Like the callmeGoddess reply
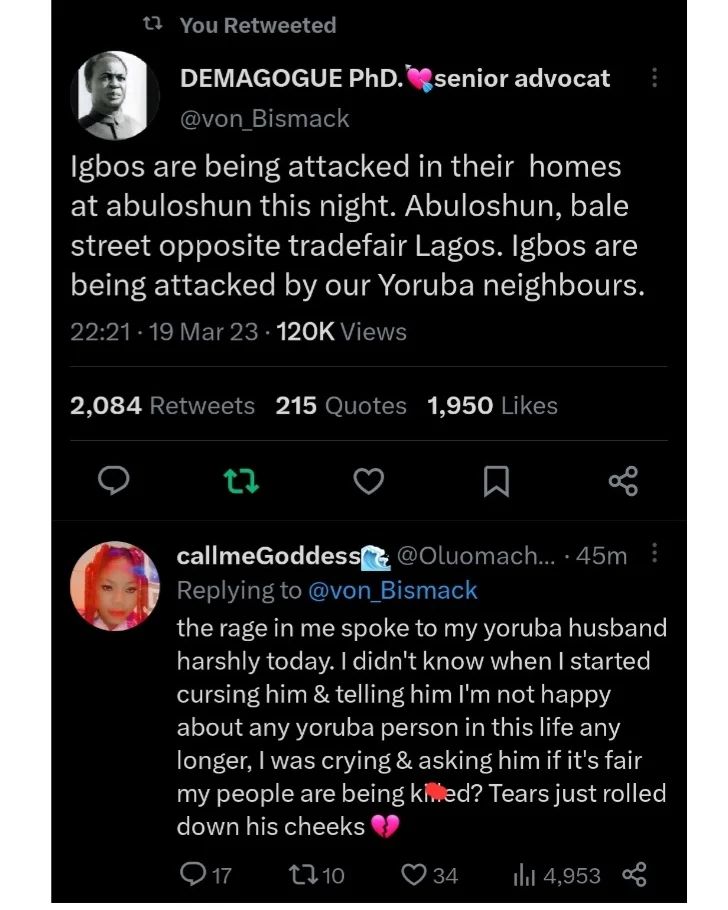This screenshot has width=728, height=910. [x=414, y=876]
